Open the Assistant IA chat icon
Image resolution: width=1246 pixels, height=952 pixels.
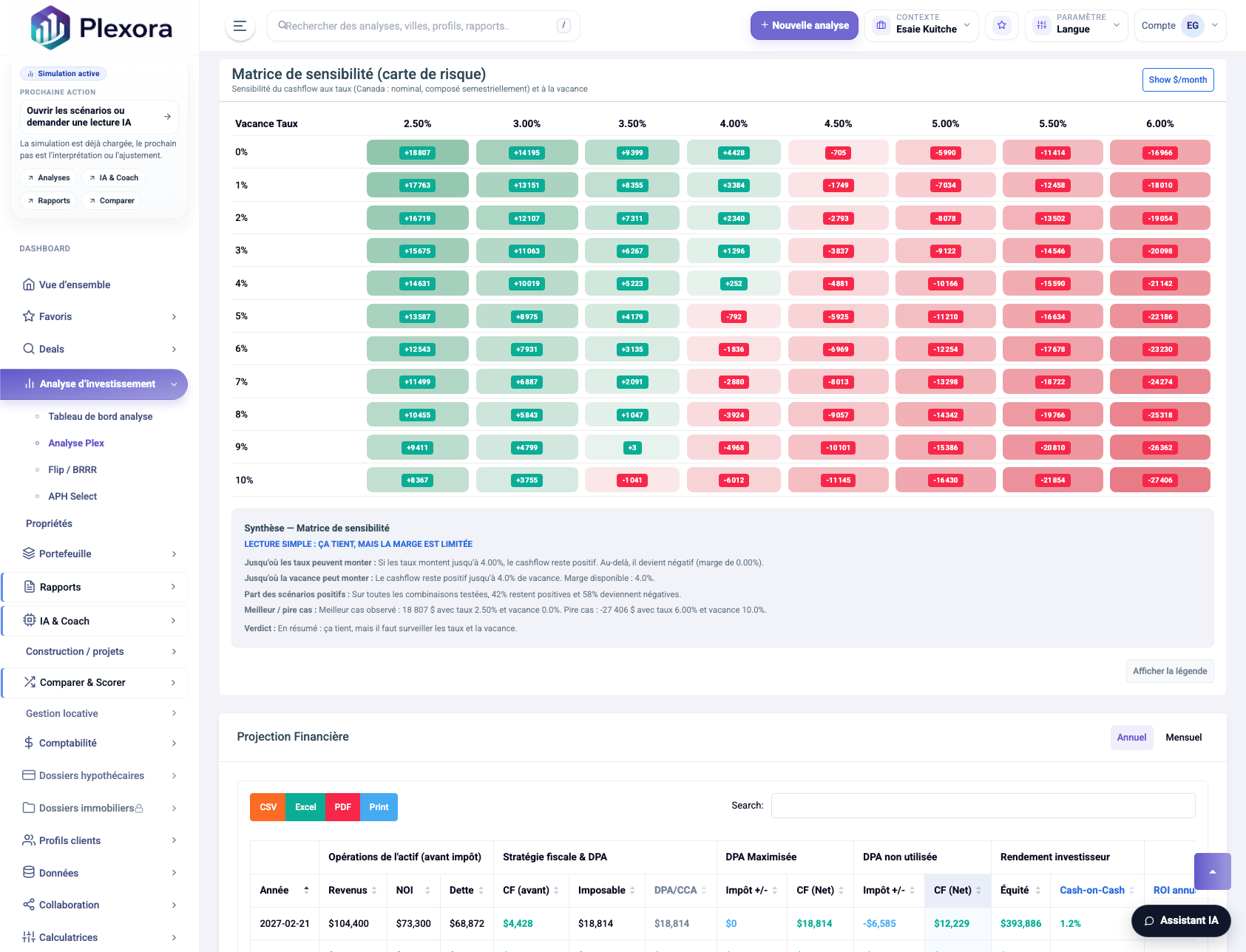pos(1148,921)
